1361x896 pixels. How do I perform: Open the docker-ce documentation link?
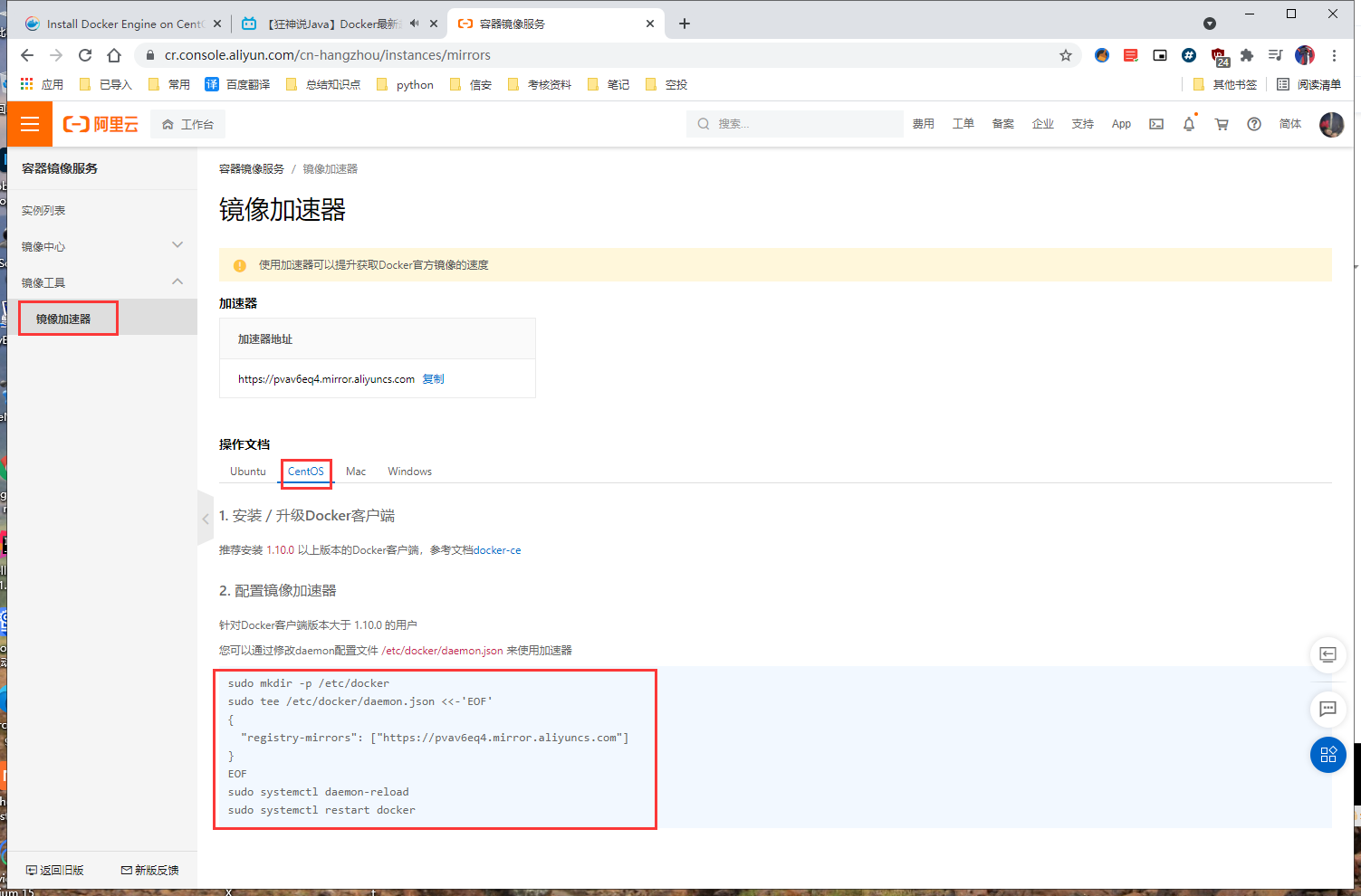[x=497, y=550]
